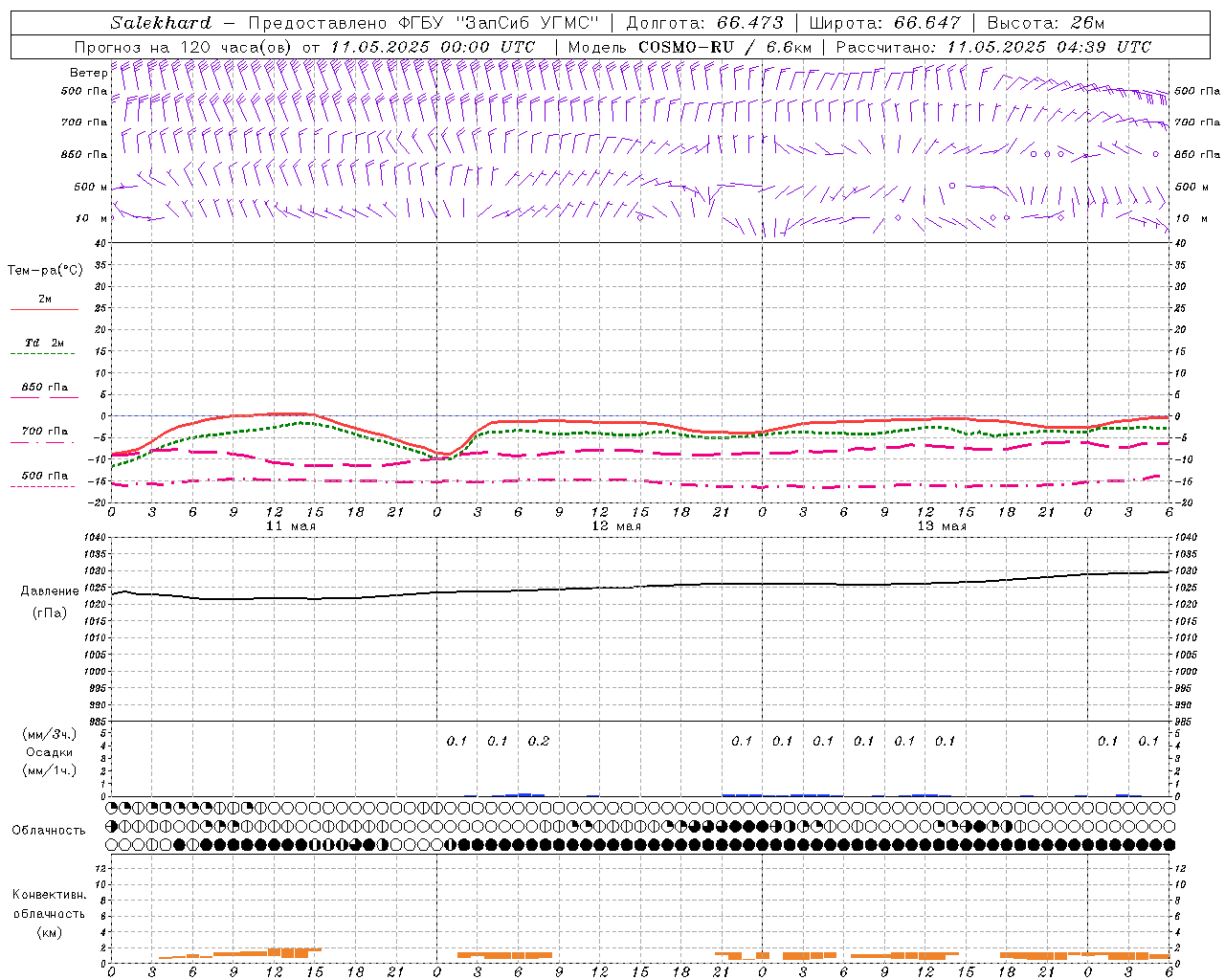Click the "(км)" unit label of convective cloud panel
This screenshot has height=980, width=1225.
pyautogui.click(x=50, y=932)
